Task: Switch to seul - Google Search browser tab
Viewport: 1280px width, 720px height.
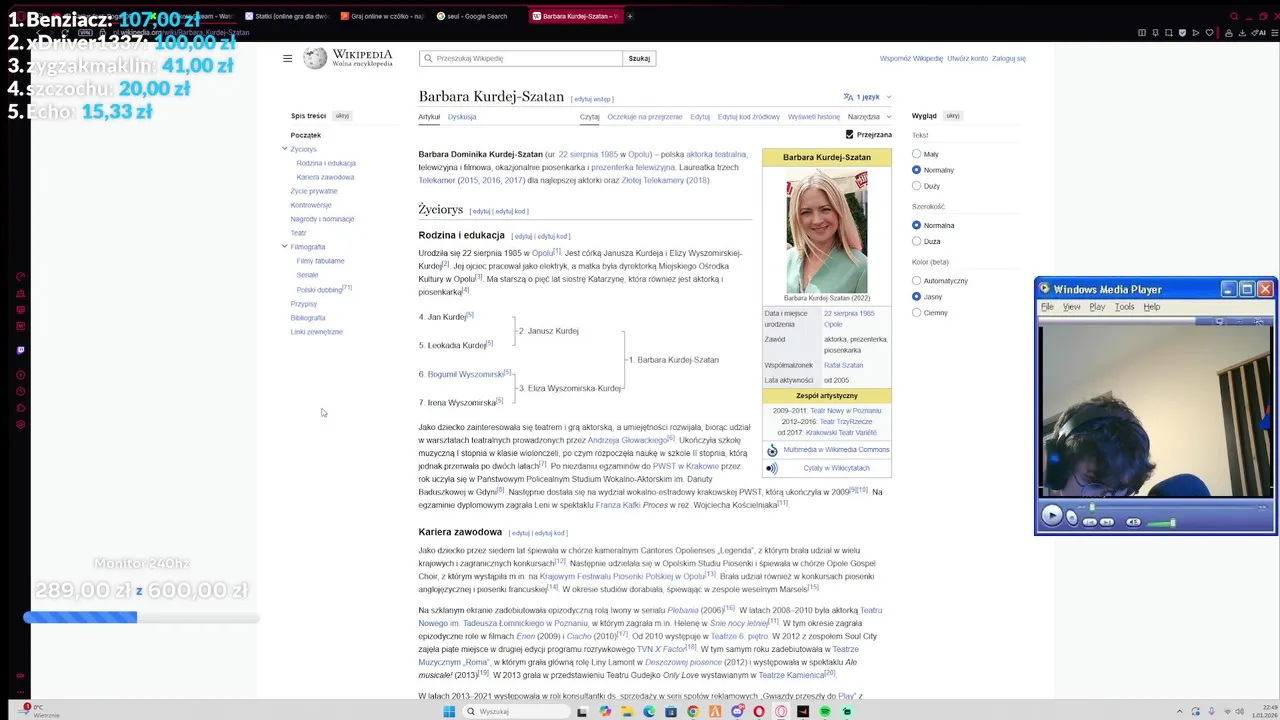Action: click(x=477, y=16)
